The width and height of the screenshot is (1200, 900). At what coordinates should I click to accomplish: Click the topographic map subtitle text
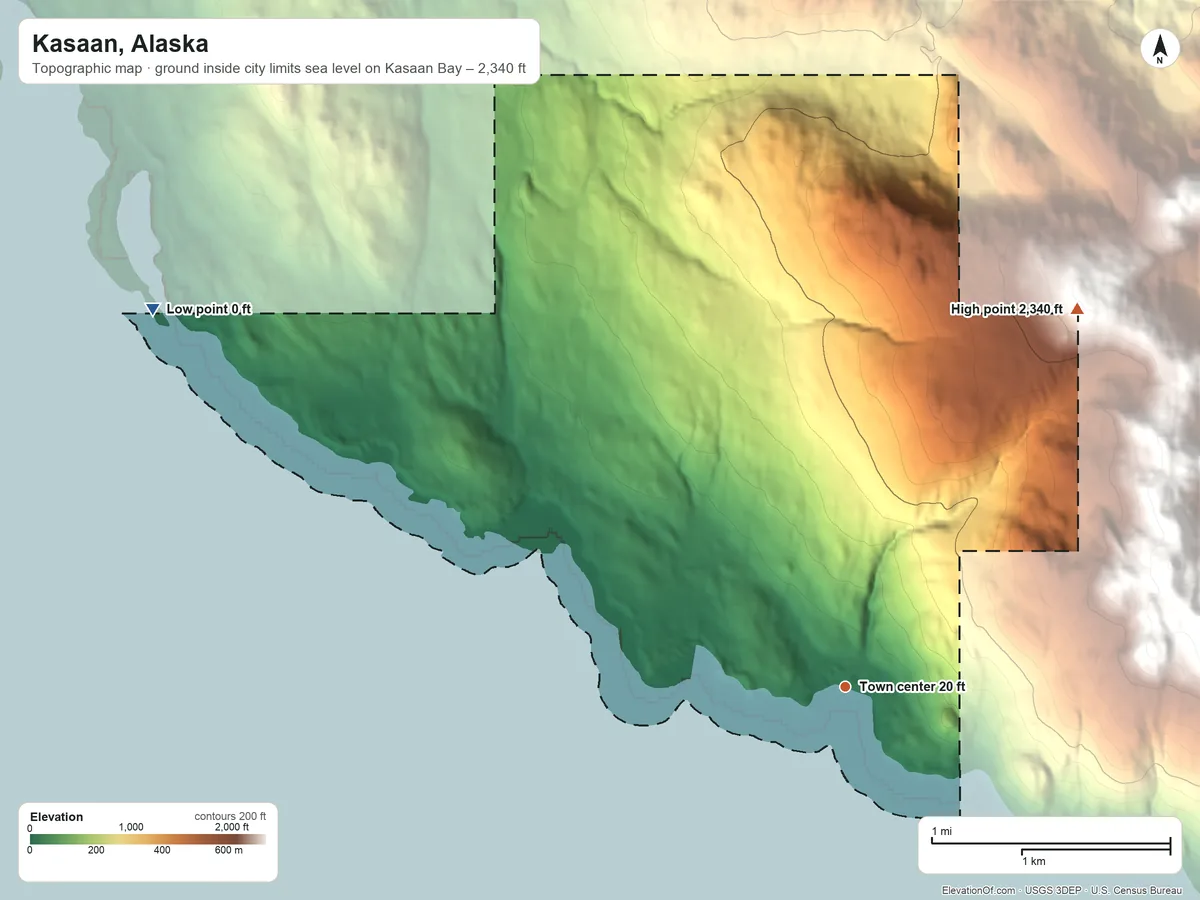(x=279, y=71)
